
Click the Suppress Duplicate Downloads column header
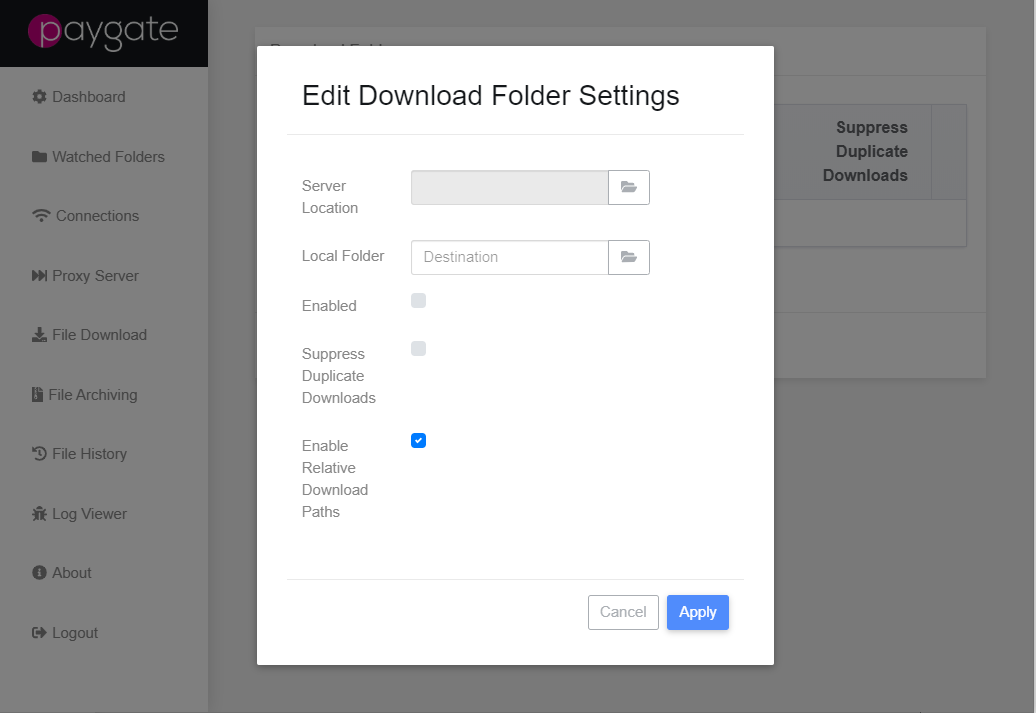[865, 151]
